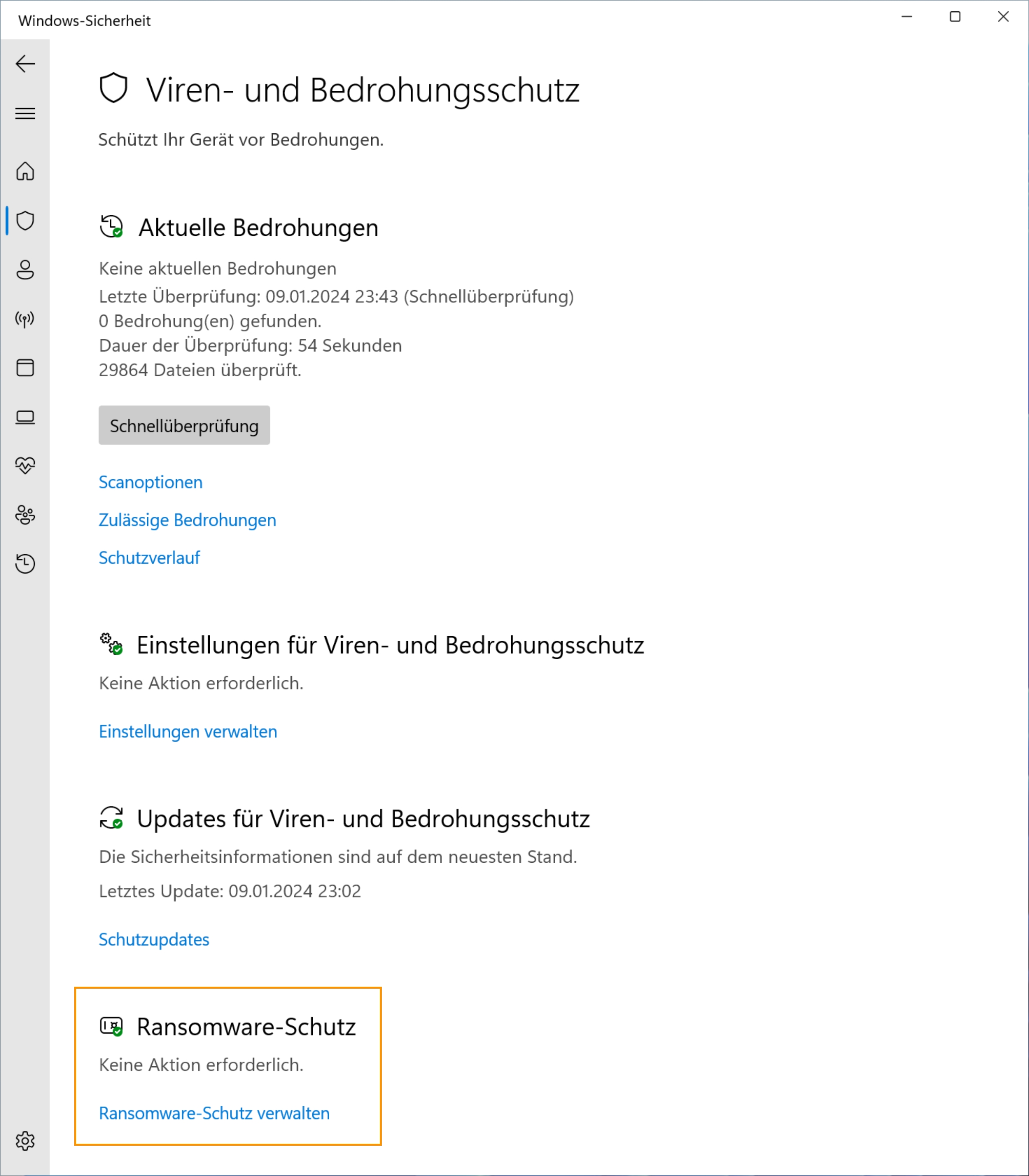Open Einstellungen verwalten
1029x1176 pixels.
(188, 731)
